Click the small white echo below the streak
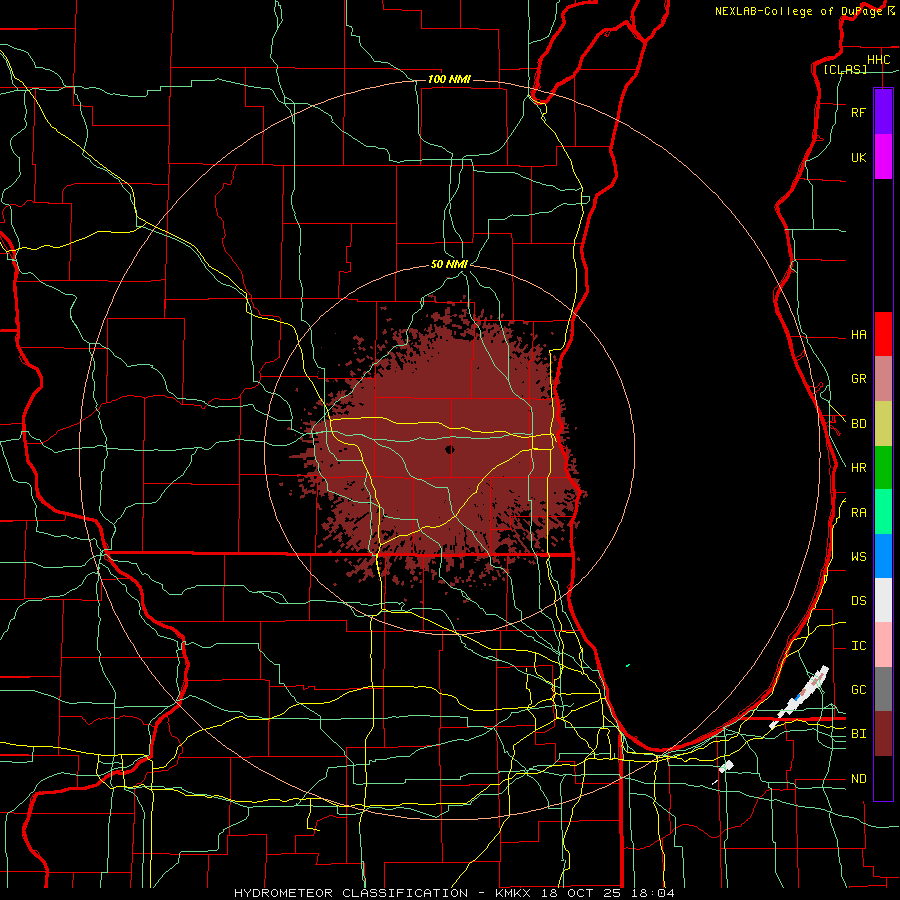This screenshot has height=900, width=900. [726, 766]
